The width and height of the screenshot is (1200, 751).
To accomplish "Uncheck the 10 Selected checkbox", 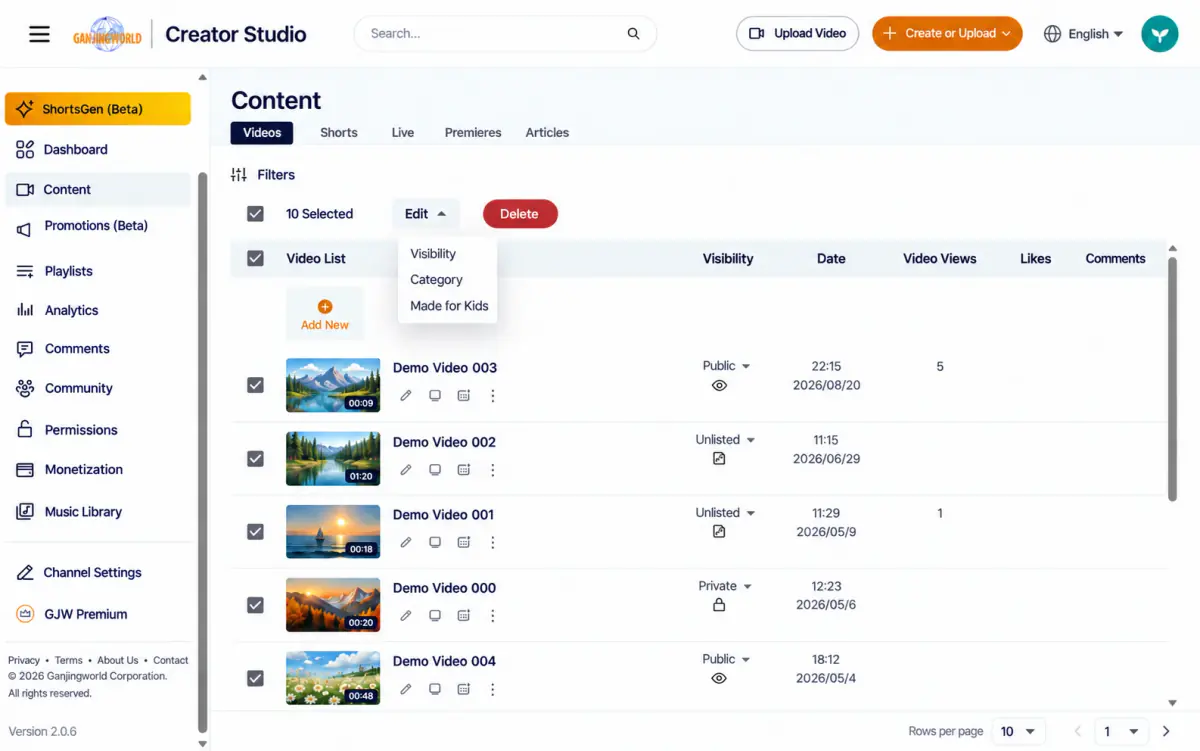I will tap(255, 214).
